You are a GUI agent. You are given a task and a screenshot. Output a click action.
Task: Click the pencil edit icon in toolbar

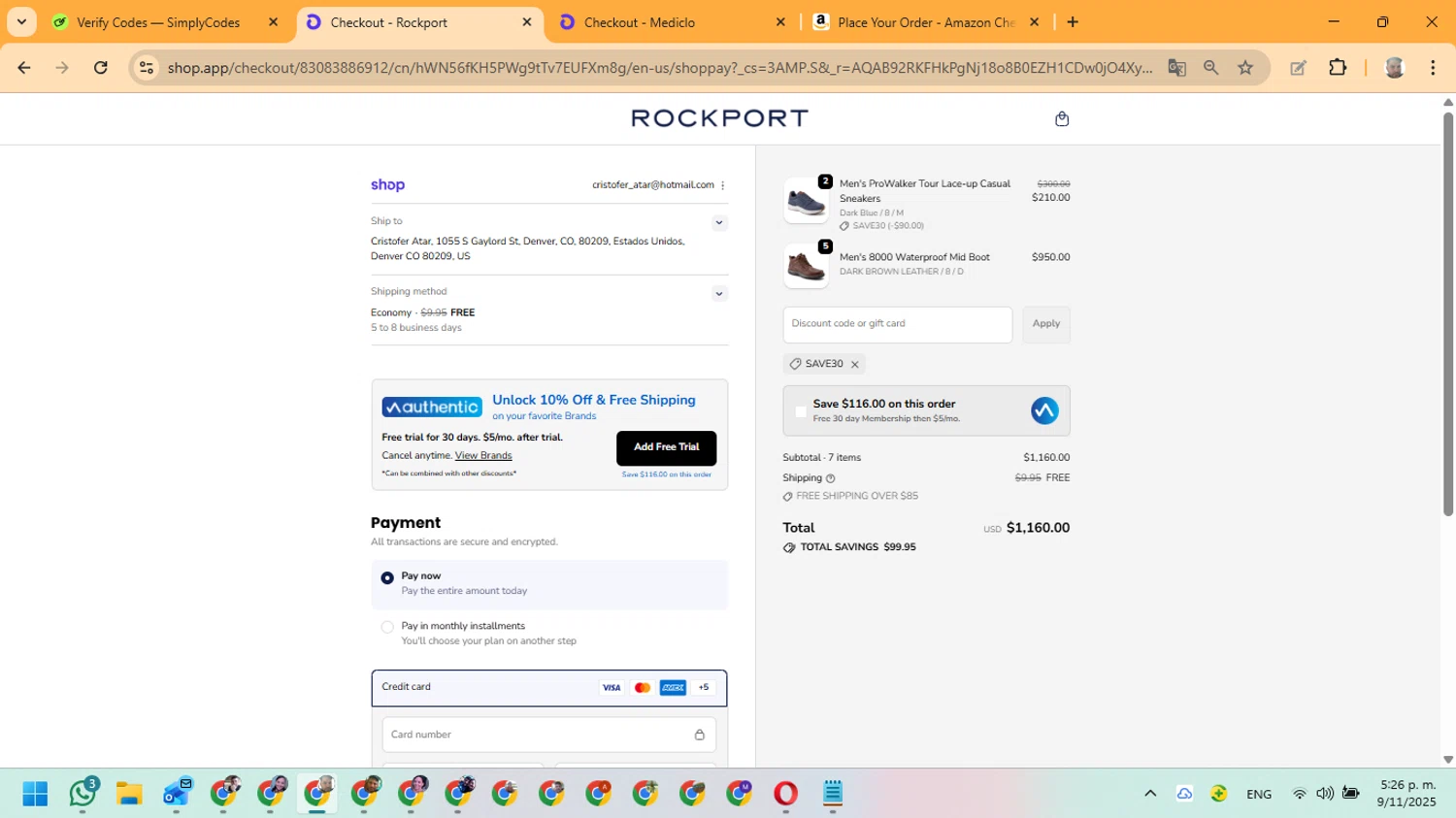[1298, 67]
